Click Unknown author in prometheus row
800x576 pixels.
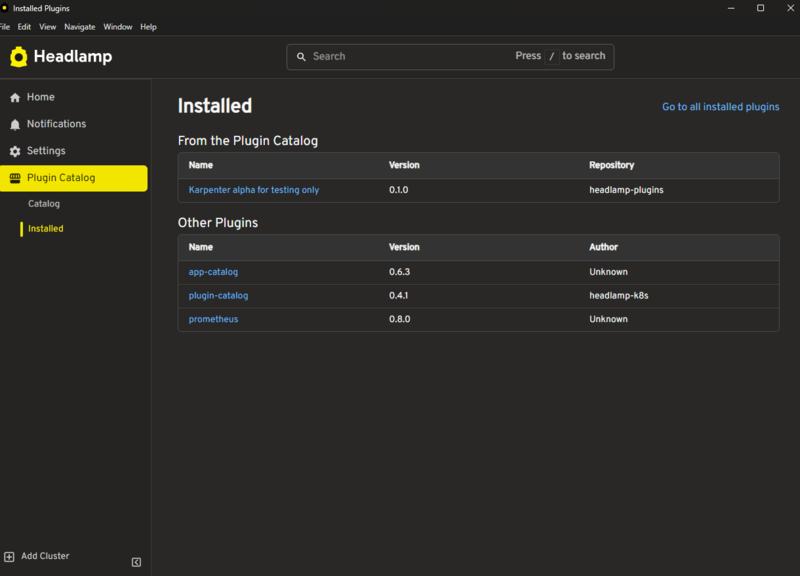pos(608,319)
